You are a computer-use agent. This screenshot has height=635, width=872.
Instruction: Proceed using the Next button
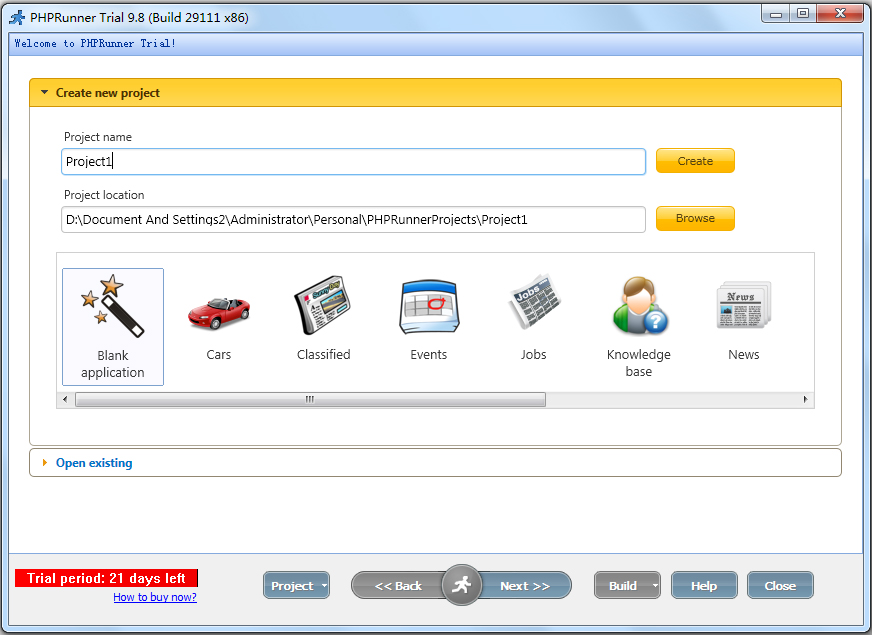527,585
